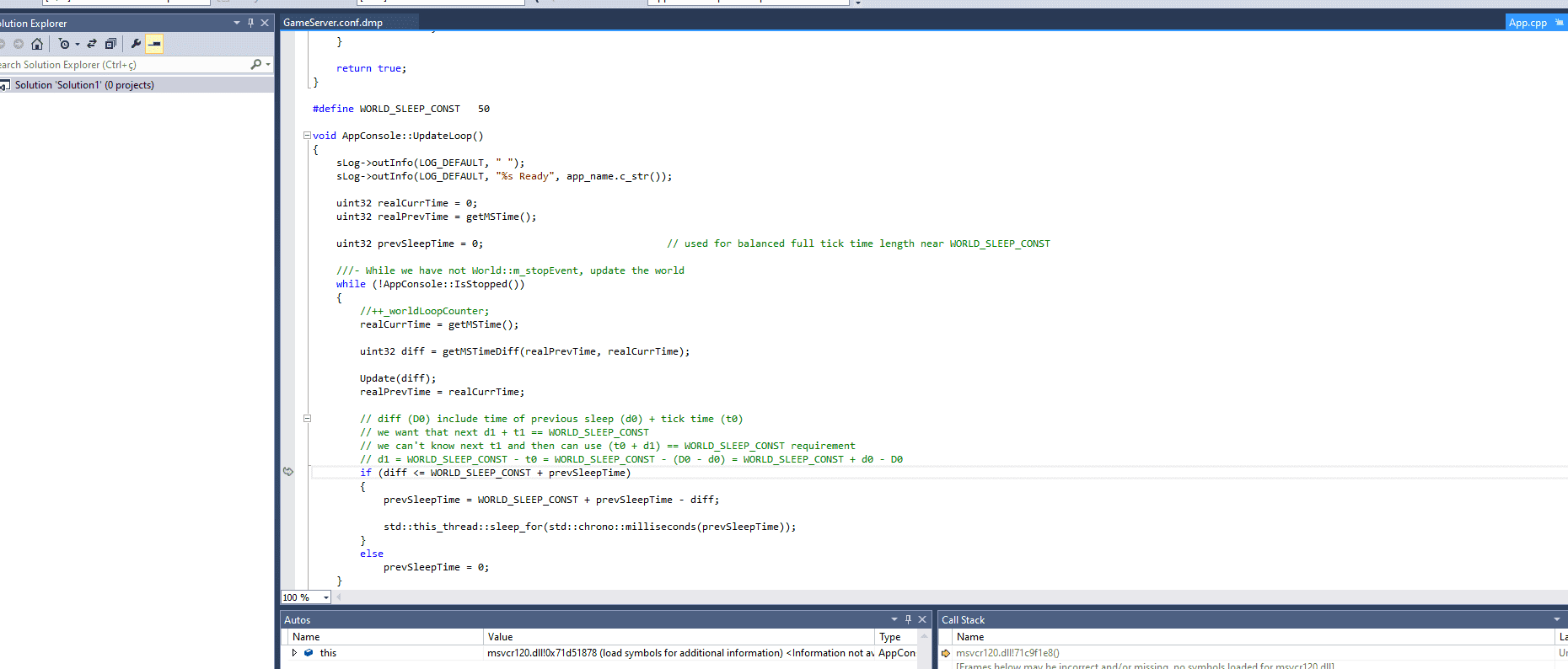Viewport: 1568px width, 669px height.
Task: Click yellow current frame arrow in Call Stack
Action: click(x=946, y=653)
